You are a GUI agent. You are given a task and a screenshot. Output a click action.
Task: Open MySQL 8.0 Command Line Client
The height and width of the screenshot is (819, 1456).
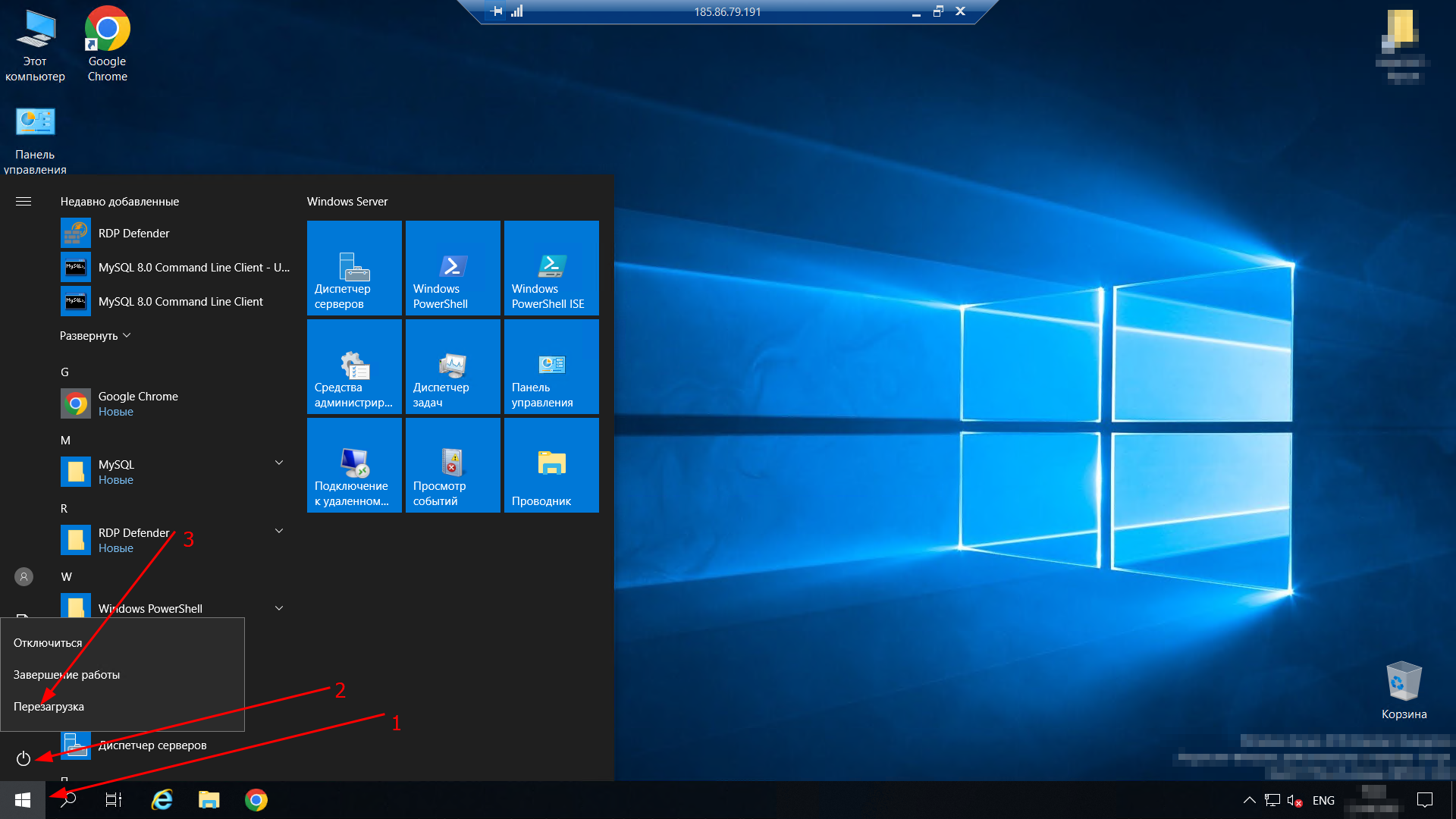(x=180, y=302)
